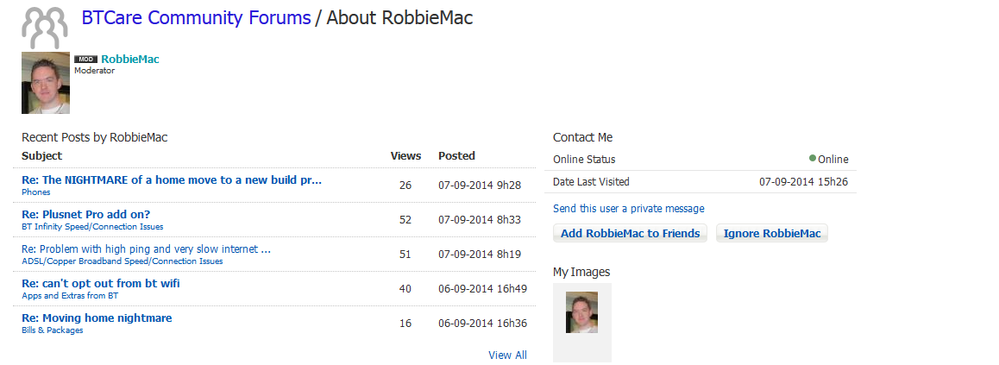
Task: Open the BTCare Community Forums link
Action: [196, 18]
